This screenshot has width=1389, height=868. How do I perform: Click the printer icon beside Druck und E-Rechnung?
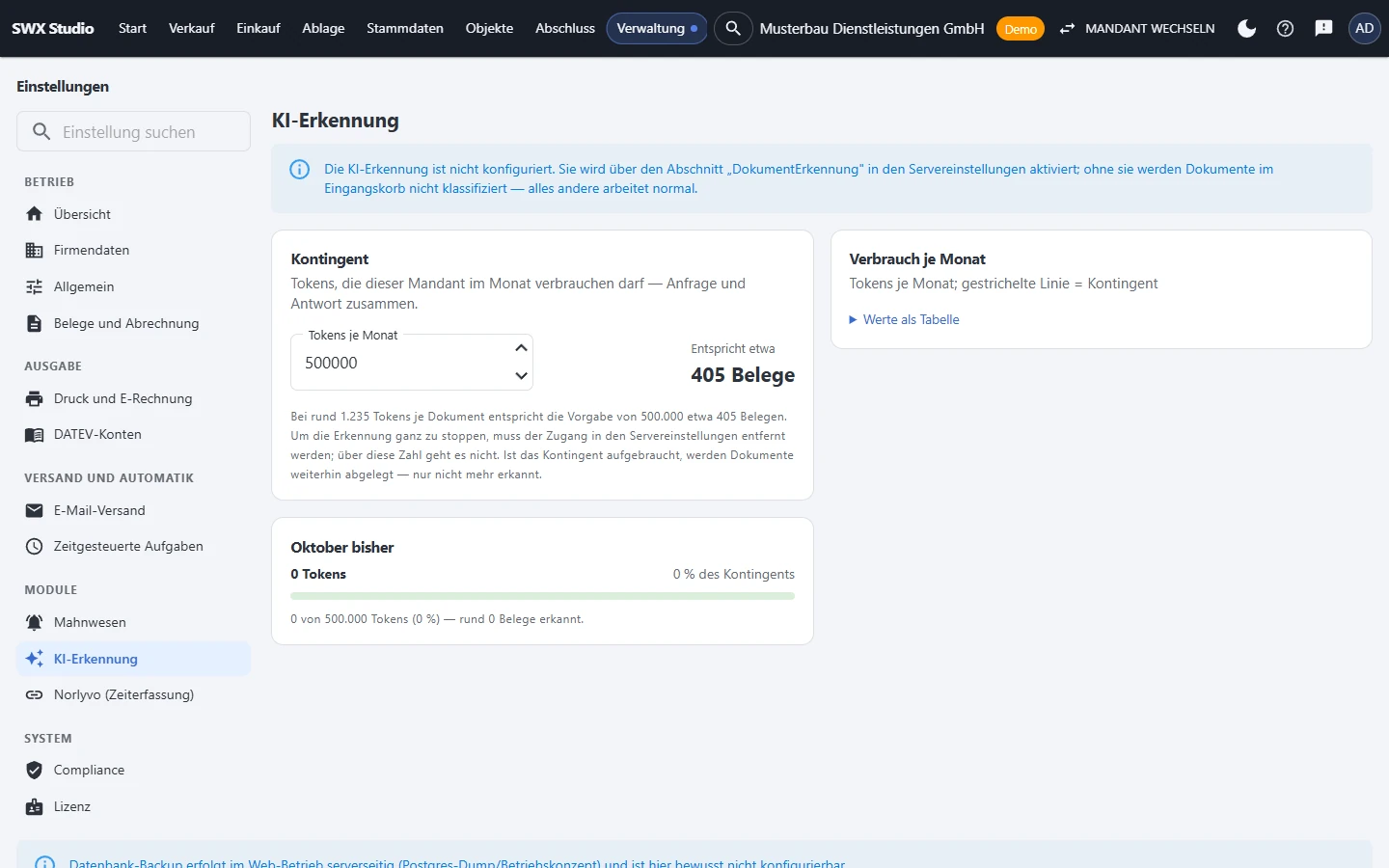click(35, 398)
